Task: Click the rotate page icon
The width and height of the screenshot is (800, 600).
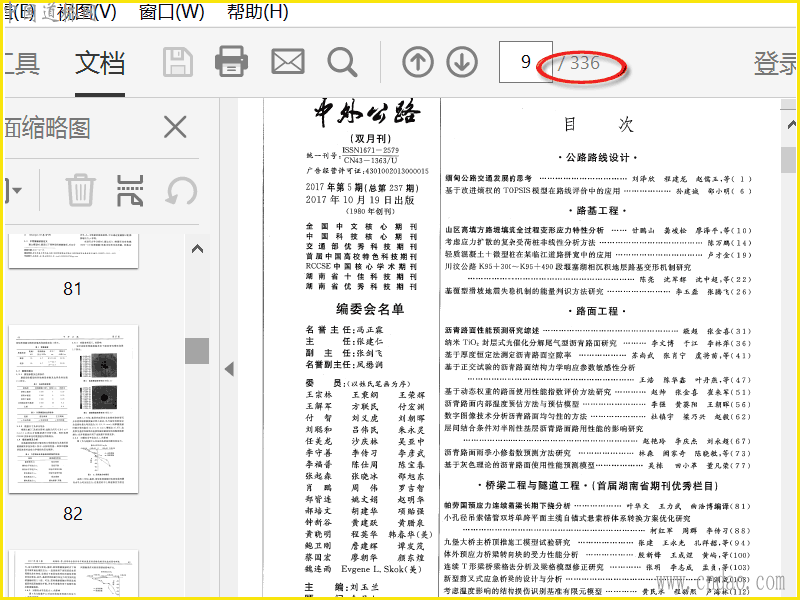Action: 181,191
